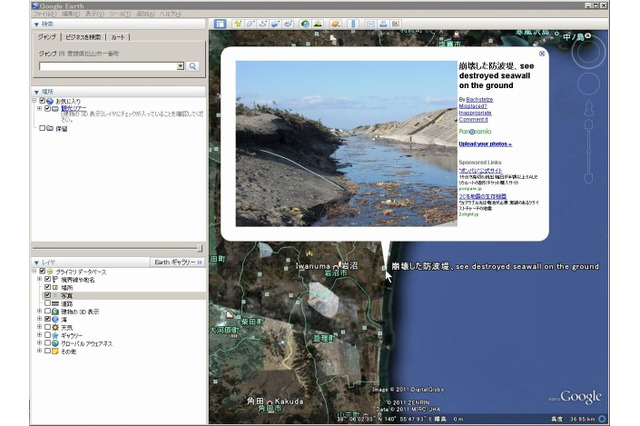640x426 pixels.
Task: Switch to the ルート tab
Action: pyautogui.click(x=121, y=36)
